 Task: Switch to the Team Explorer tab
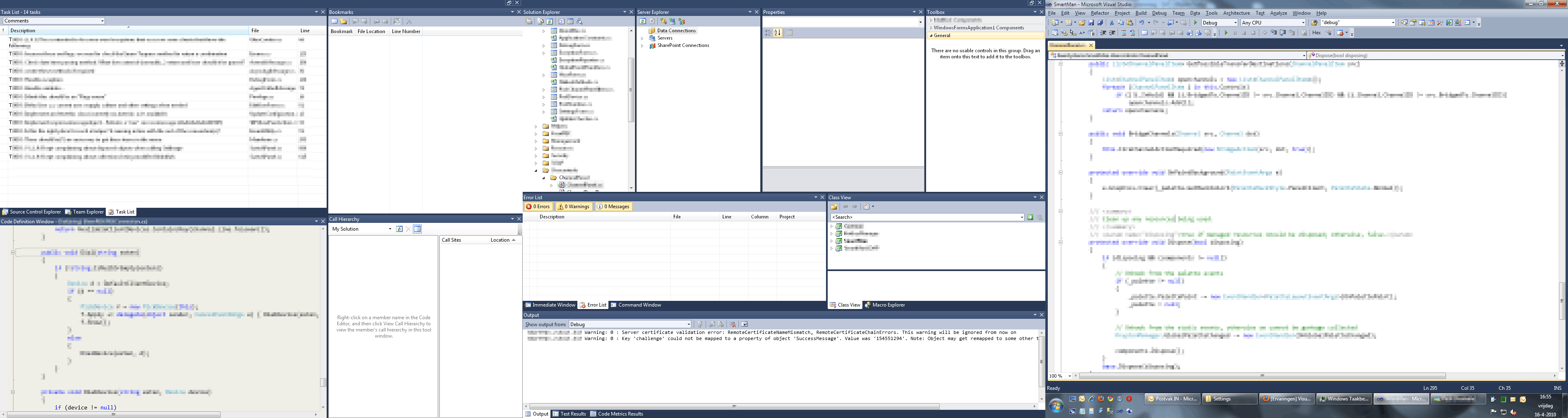85,212
